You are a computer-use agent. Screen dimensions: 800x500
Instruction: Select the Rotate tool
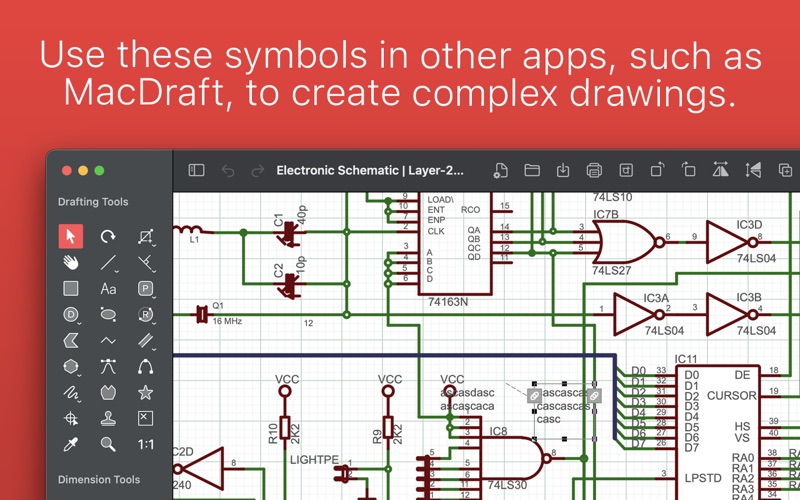pos(108,236)
